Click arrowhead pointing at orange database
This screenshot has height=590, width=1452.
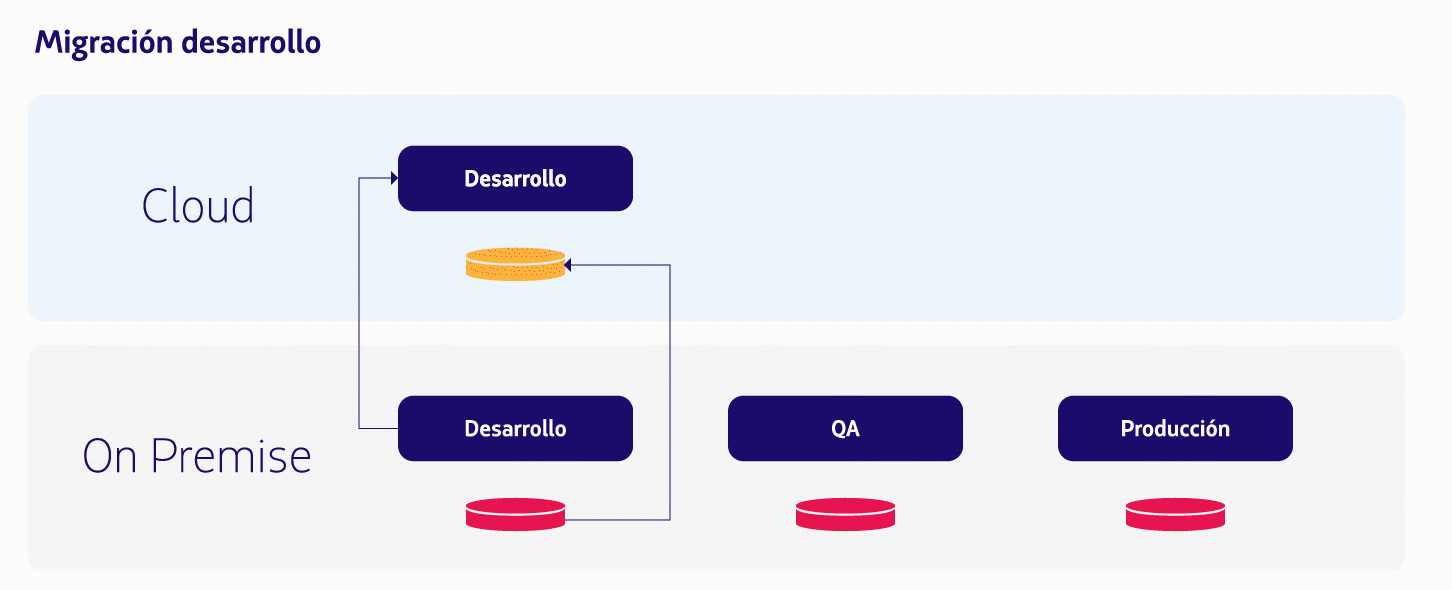[x=567, y=265]
